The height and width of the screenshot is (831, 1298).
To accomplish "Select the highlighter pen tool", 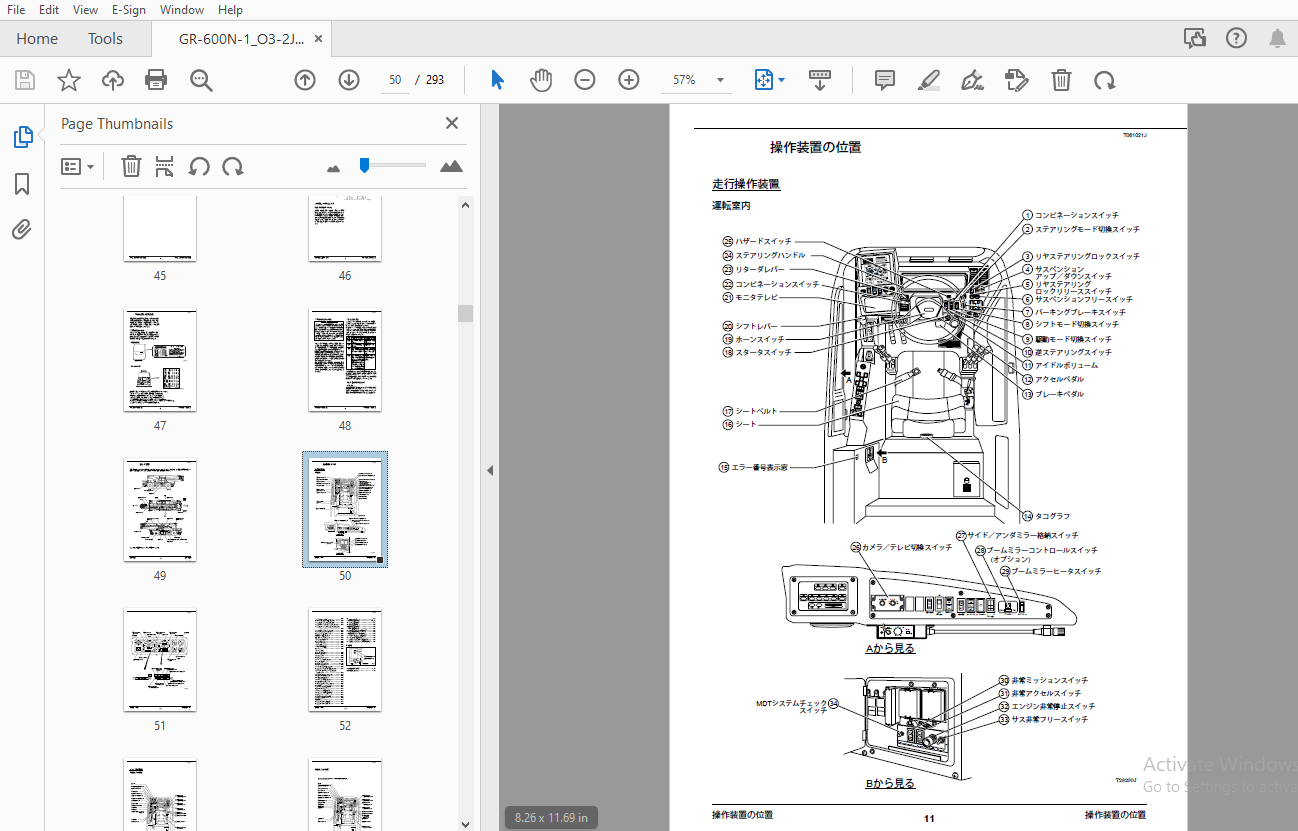I will [929, 80].
